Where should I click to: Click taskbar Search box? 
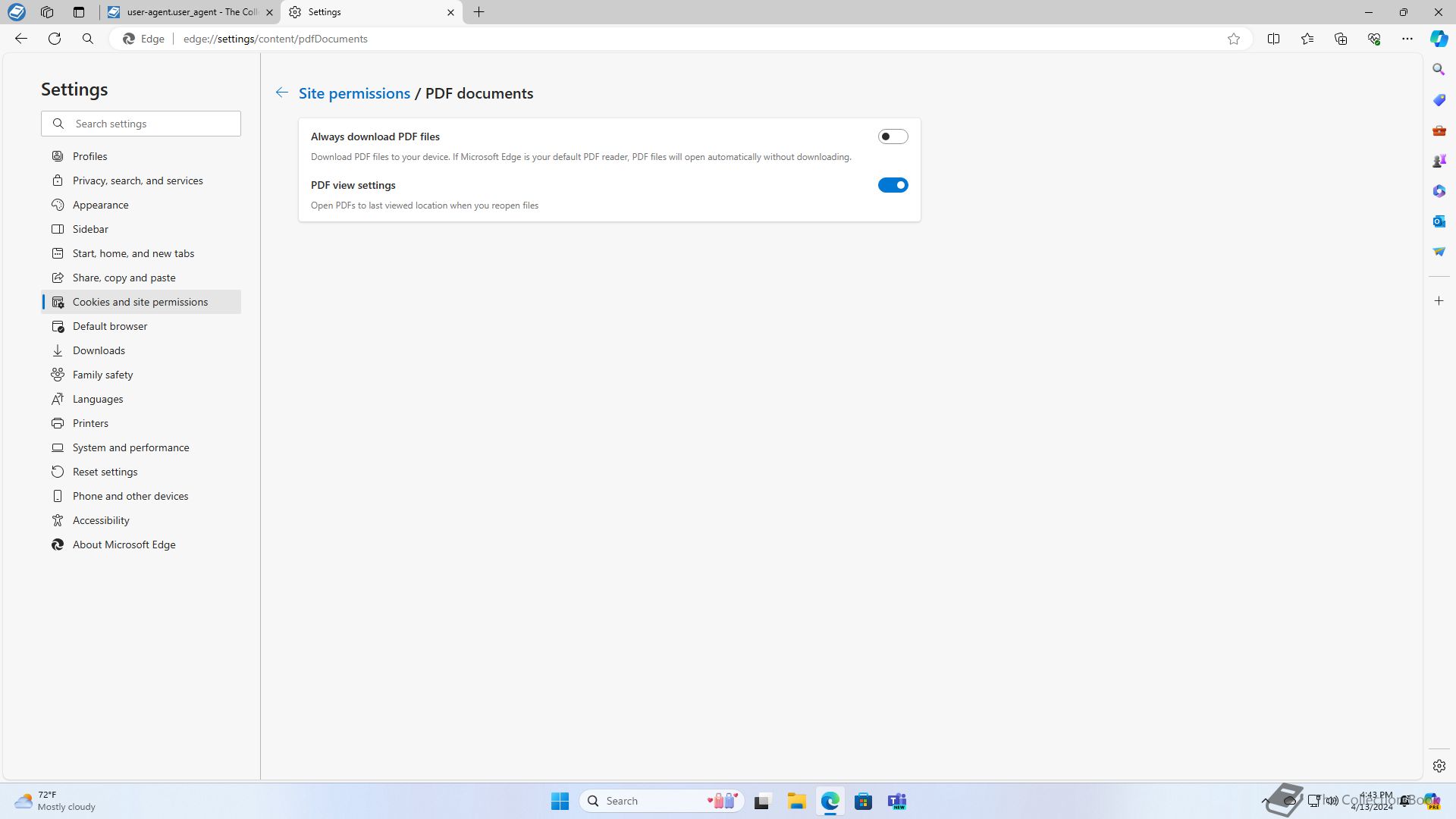coord(661,801)
